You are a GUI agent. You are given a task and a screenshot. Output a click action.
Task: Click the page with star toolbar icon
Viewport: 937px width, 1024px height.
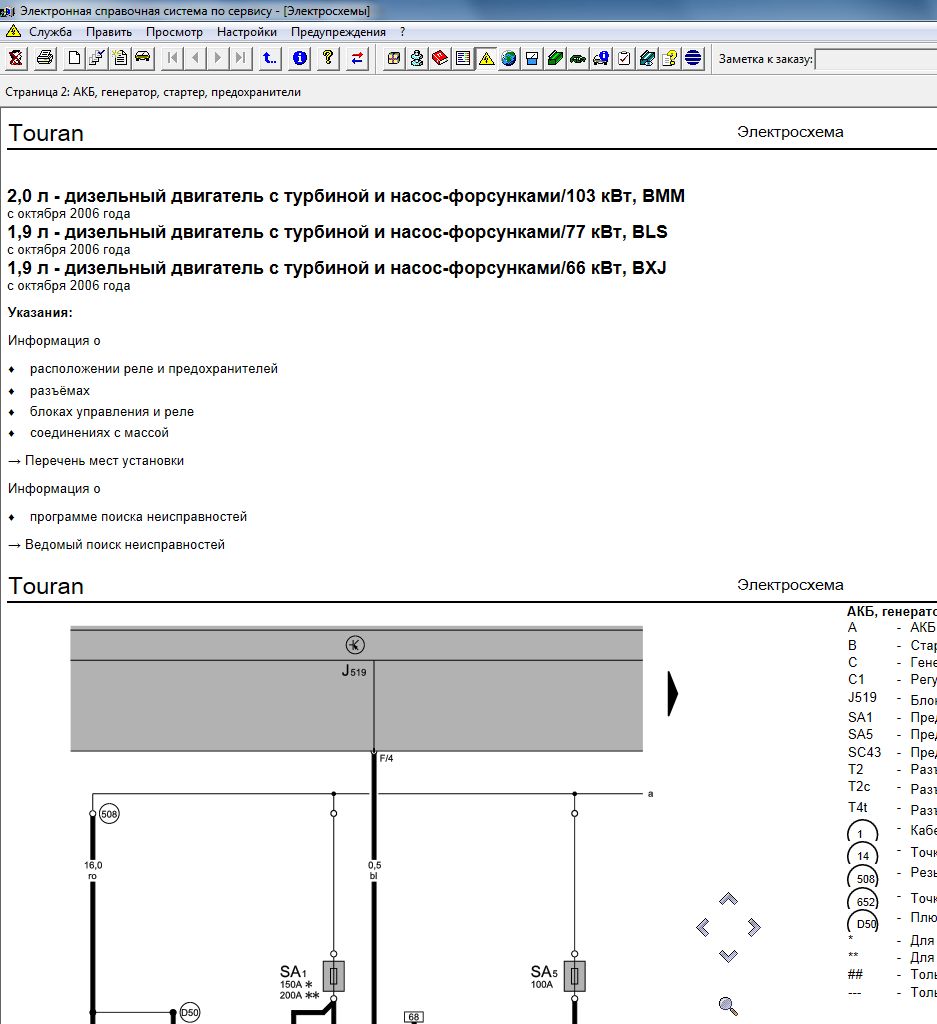pyautogui.click(x=120, y=58)
